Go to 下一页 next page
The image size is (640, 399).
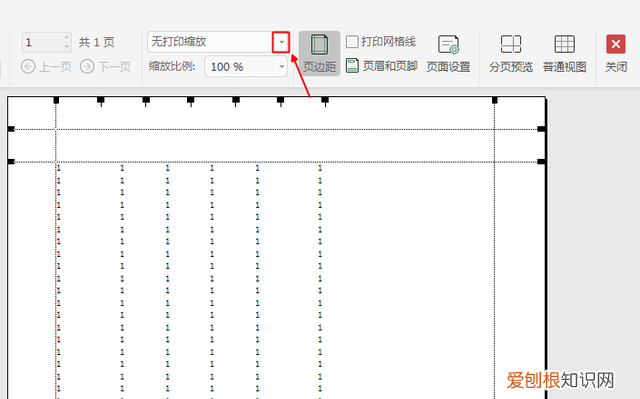[x=105, y=66]
